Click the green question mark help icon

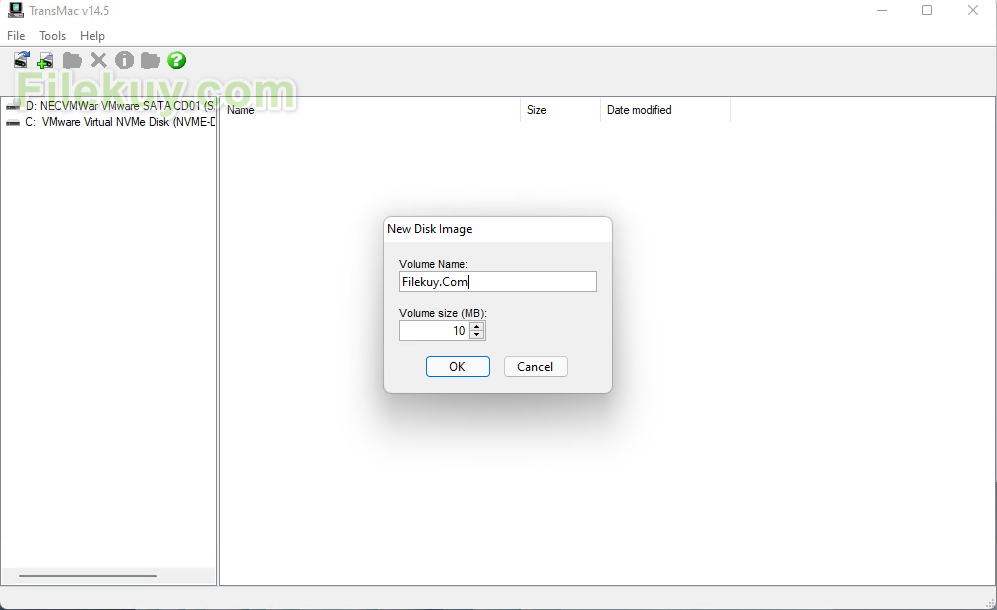(176, 60)
